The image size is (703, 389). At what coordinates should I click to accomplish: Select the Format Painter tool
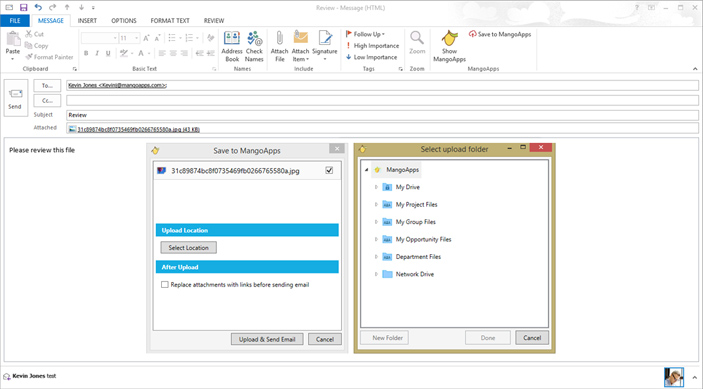(49, 57)
